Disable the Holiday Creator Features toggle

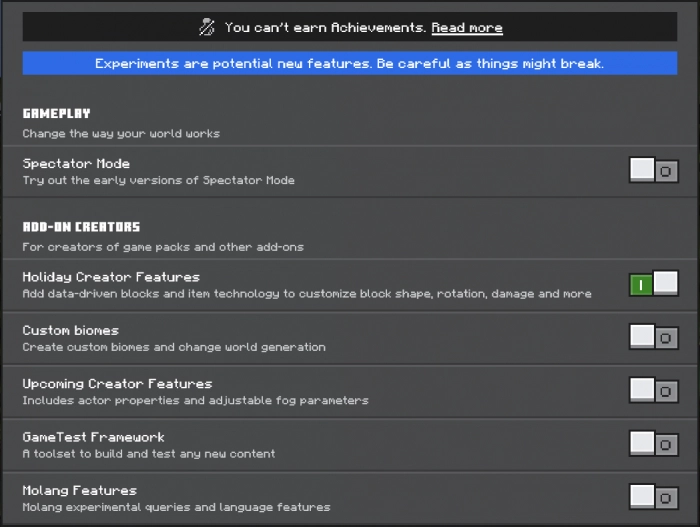pos(654,285)
